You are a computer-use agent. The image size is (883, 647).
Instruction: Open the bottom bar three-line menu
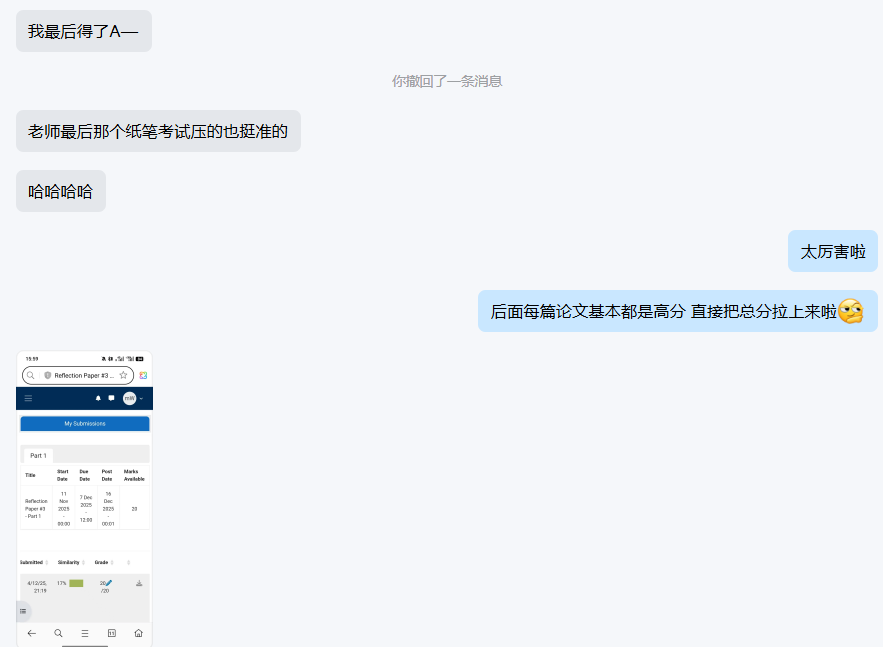pyautogui.click(x=85, y=633)
